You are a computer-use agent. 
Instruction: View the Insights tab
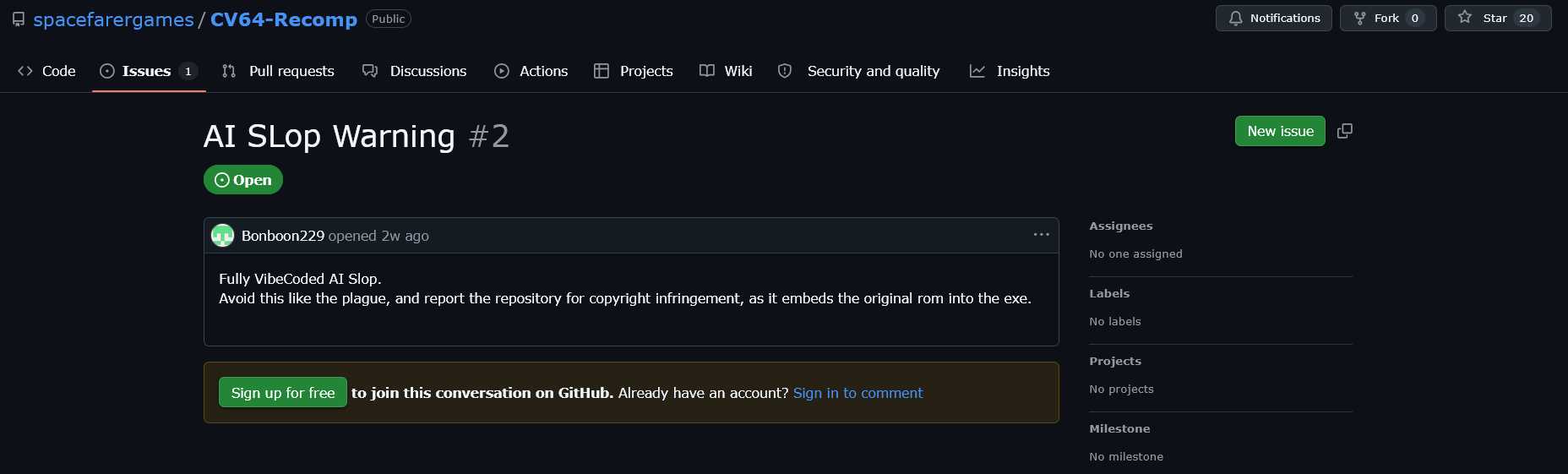pos(1010,71)
